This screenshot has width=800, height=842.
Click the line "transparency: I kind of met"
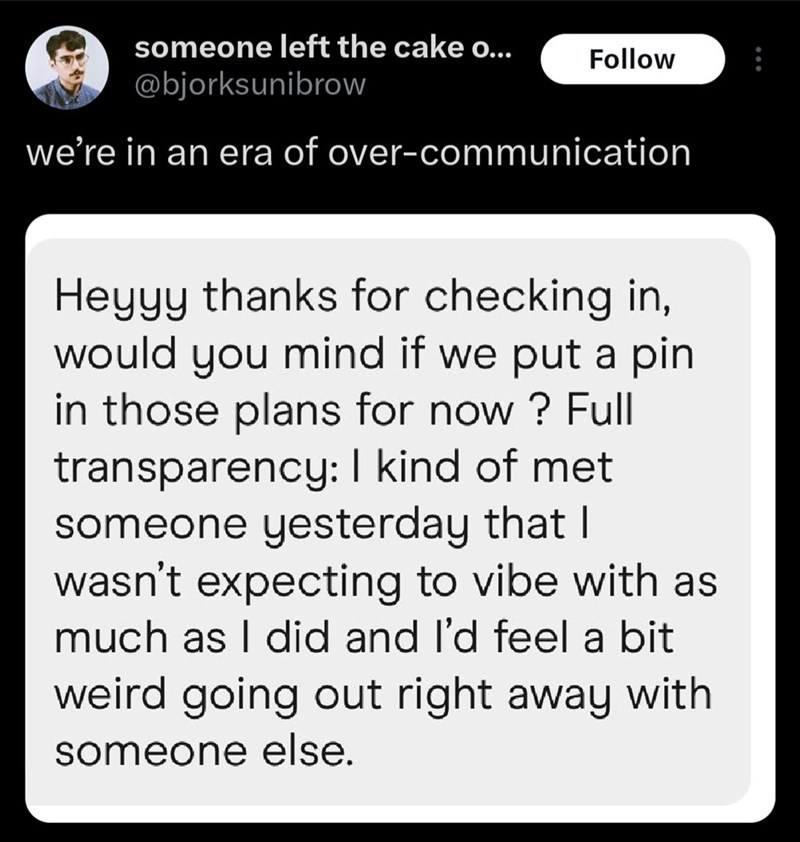[x=333, y=468]
